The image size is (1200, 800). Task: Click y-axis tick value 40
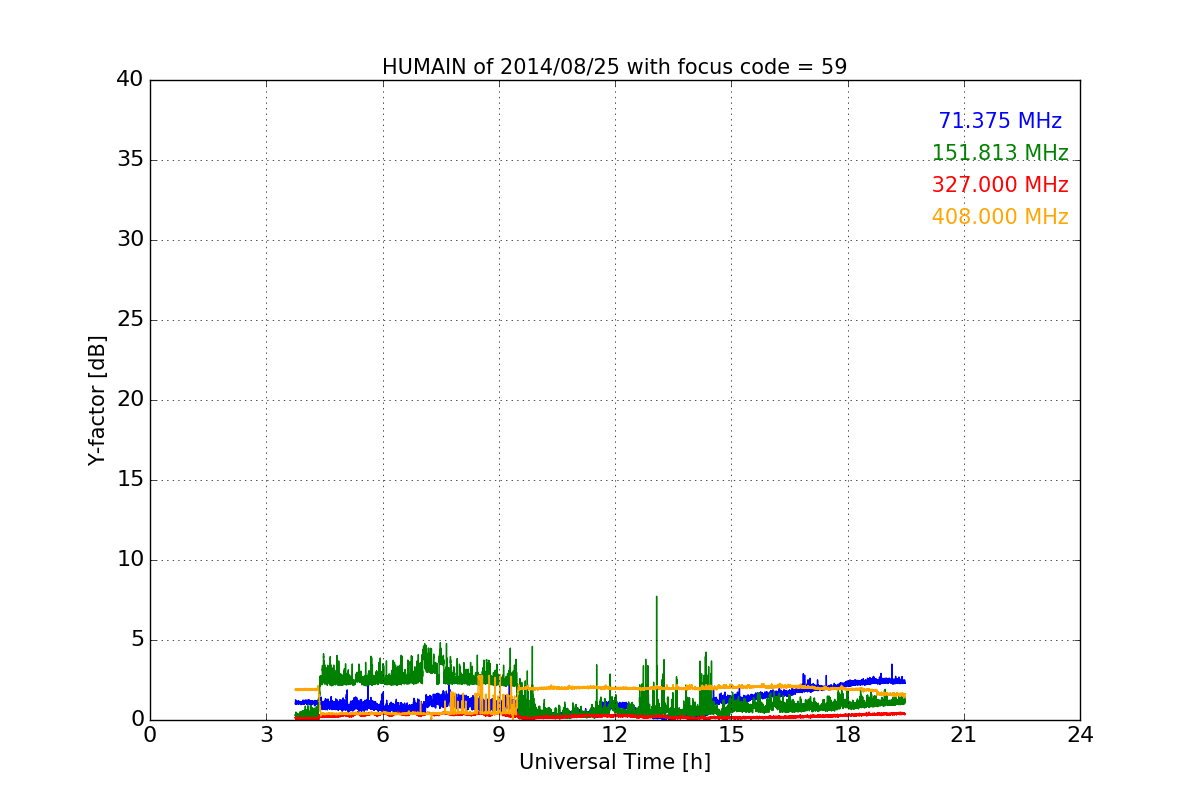(130, 80)
